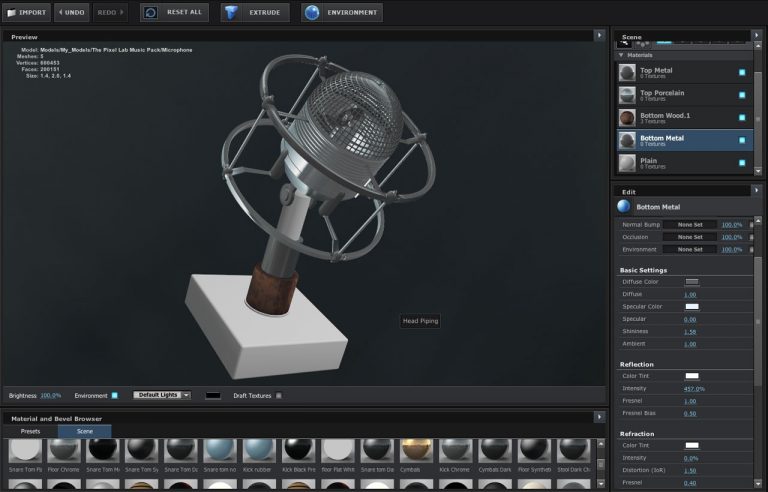Click the Reset All circular arrow icon

151,12
